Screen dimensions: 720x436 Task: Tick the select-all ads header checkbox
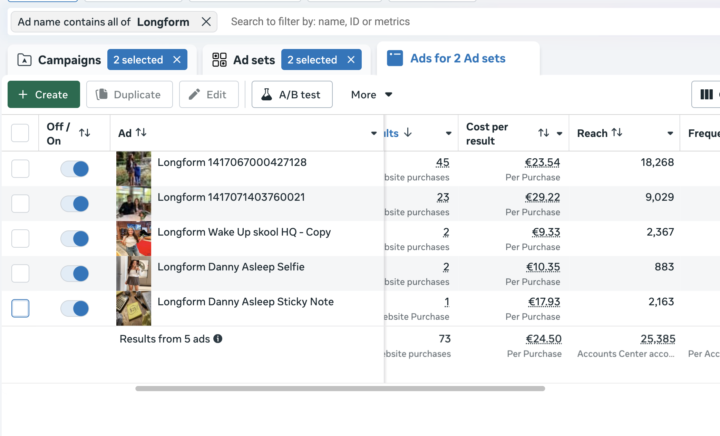click(20, 133)
